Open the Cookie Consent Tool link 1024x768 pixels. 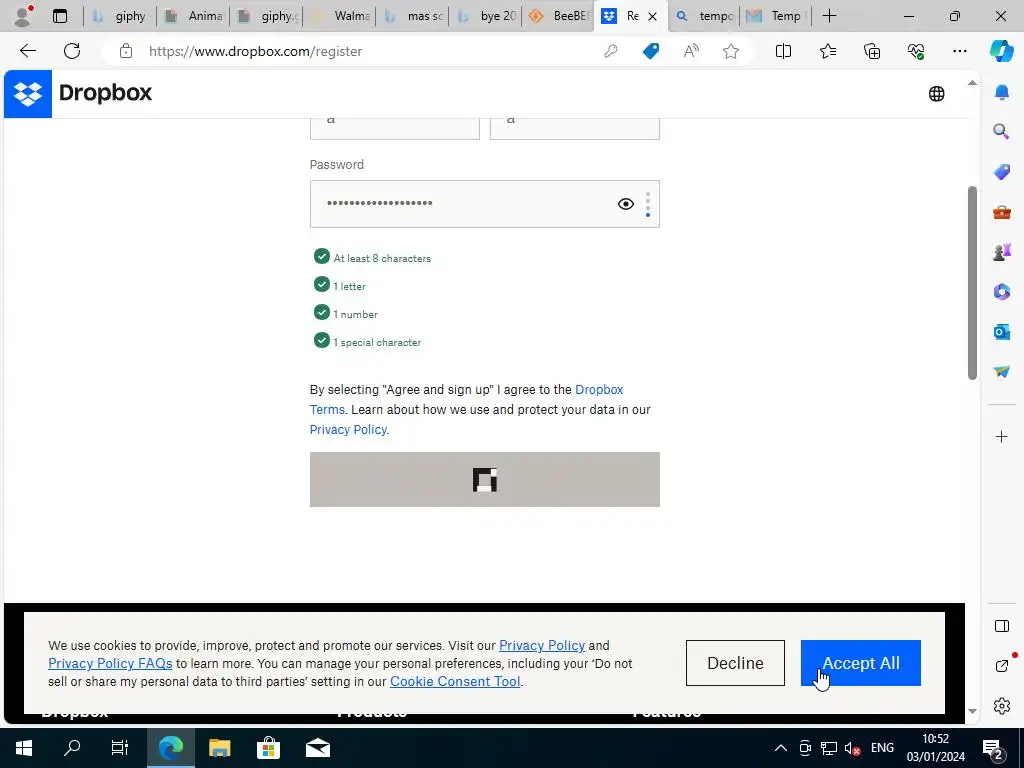[x=455, y=681]
